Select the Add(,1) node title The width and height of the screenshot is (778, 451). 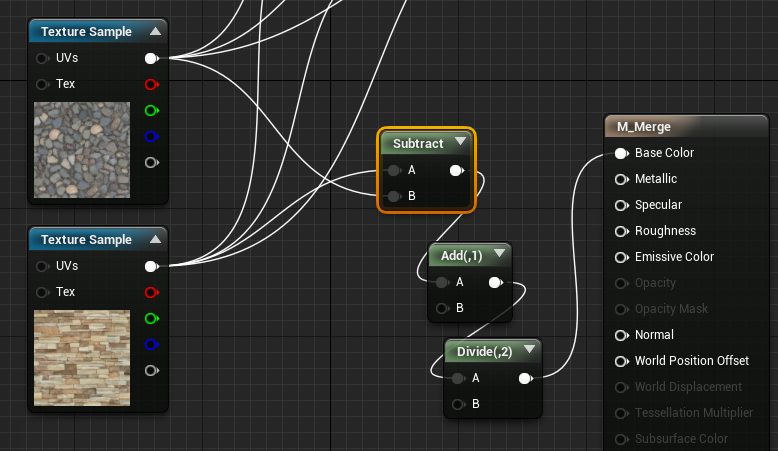[461, 256]
